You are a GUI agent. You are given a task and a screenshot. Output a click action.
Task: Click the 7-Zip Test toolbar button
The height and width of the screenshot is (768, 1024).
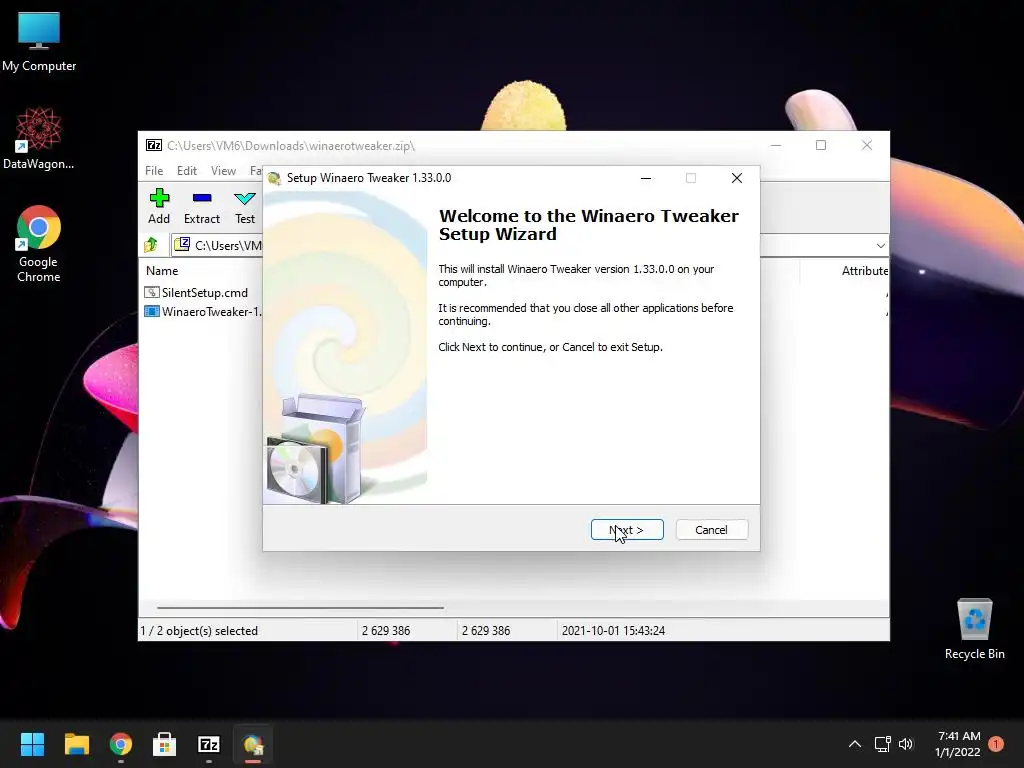[x=245, y=206]
